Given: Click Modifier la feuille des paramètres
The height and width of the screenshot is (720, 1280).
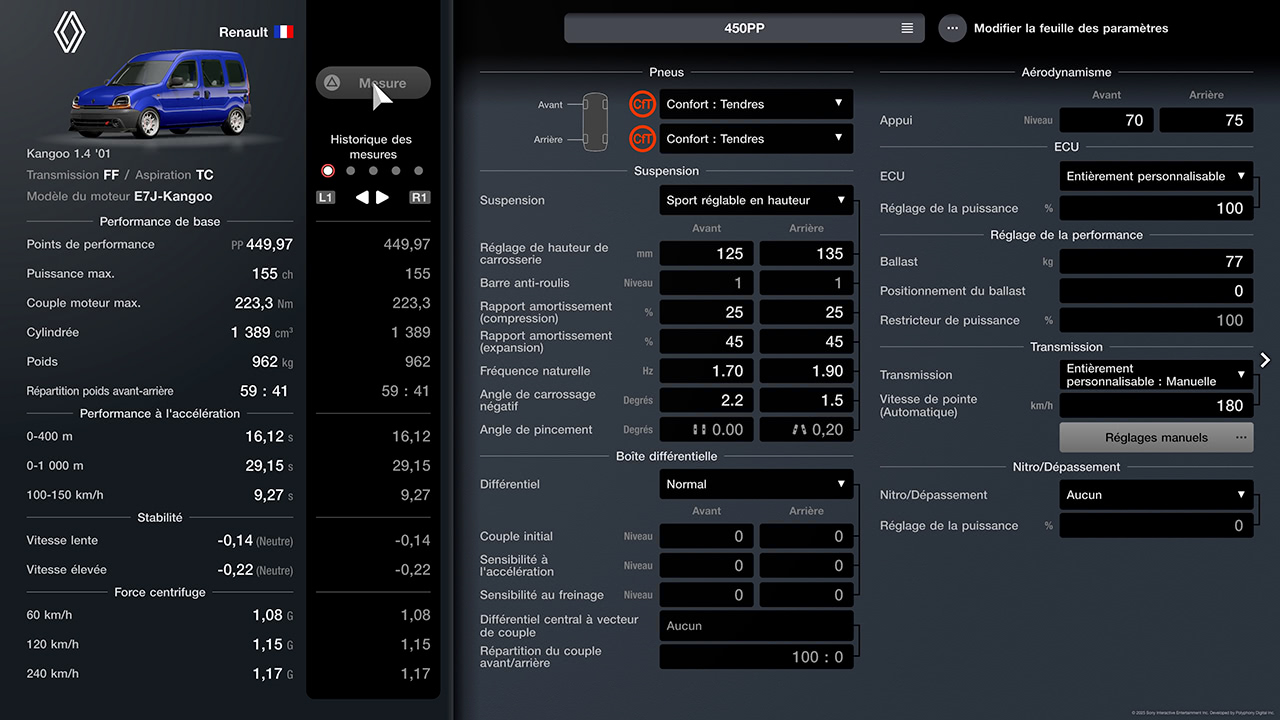Looking at the screenshot, I should pyautogui.click(x=1071, y=28).
